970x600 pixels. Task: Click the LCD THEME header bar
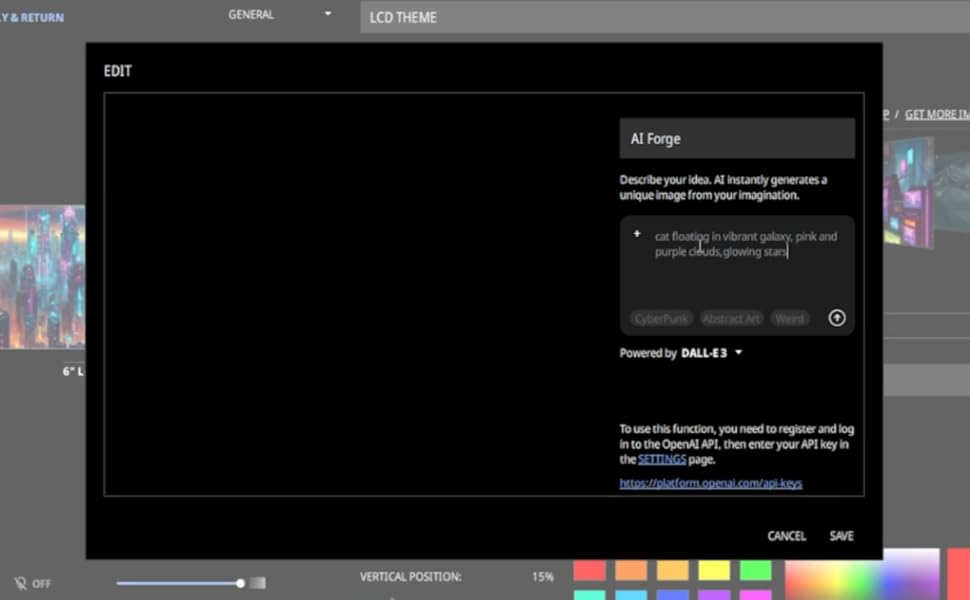coord(665,17)
